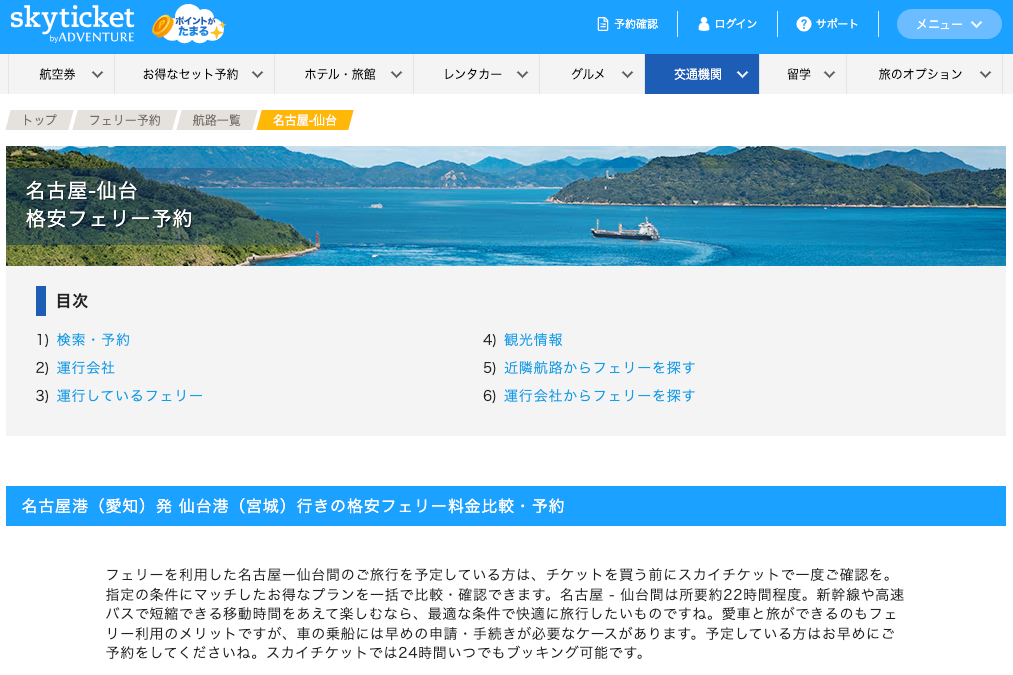
Task: Click the skyticket by ADVENTURE logo
Action: (x=72, y=24)
